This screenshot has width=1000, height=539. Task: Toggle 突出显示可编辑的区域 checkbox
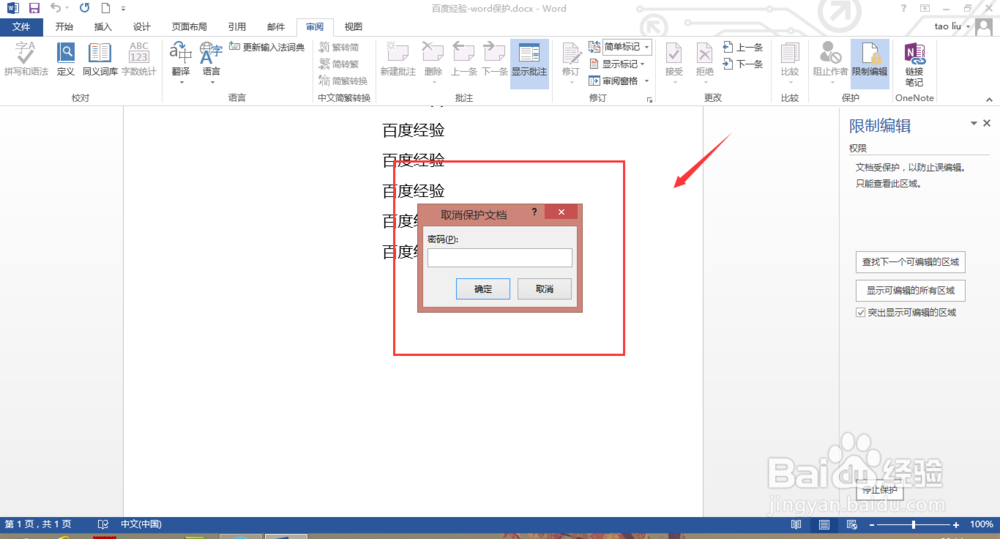point(860,313)
